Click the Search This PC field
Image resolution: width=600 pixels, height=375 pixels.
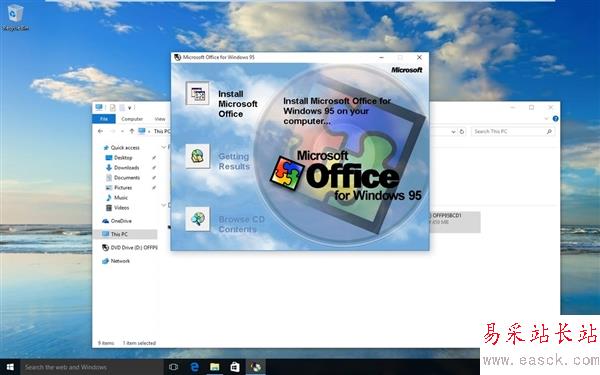coord(513,131)
